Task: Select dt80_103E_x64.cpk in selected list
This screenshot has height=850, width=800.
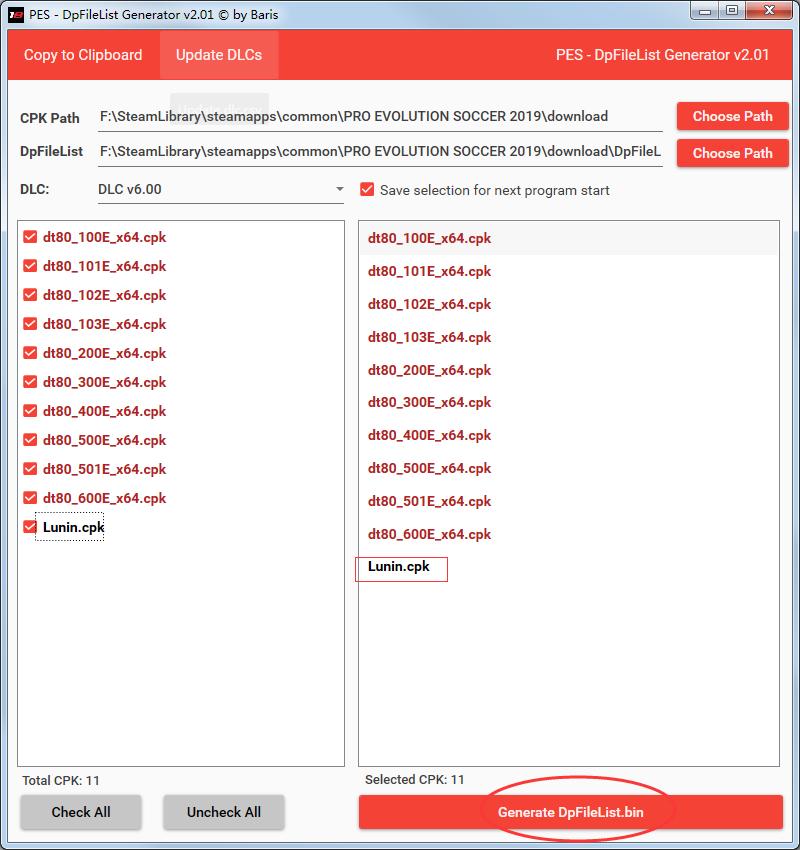Action: [569, 337]
